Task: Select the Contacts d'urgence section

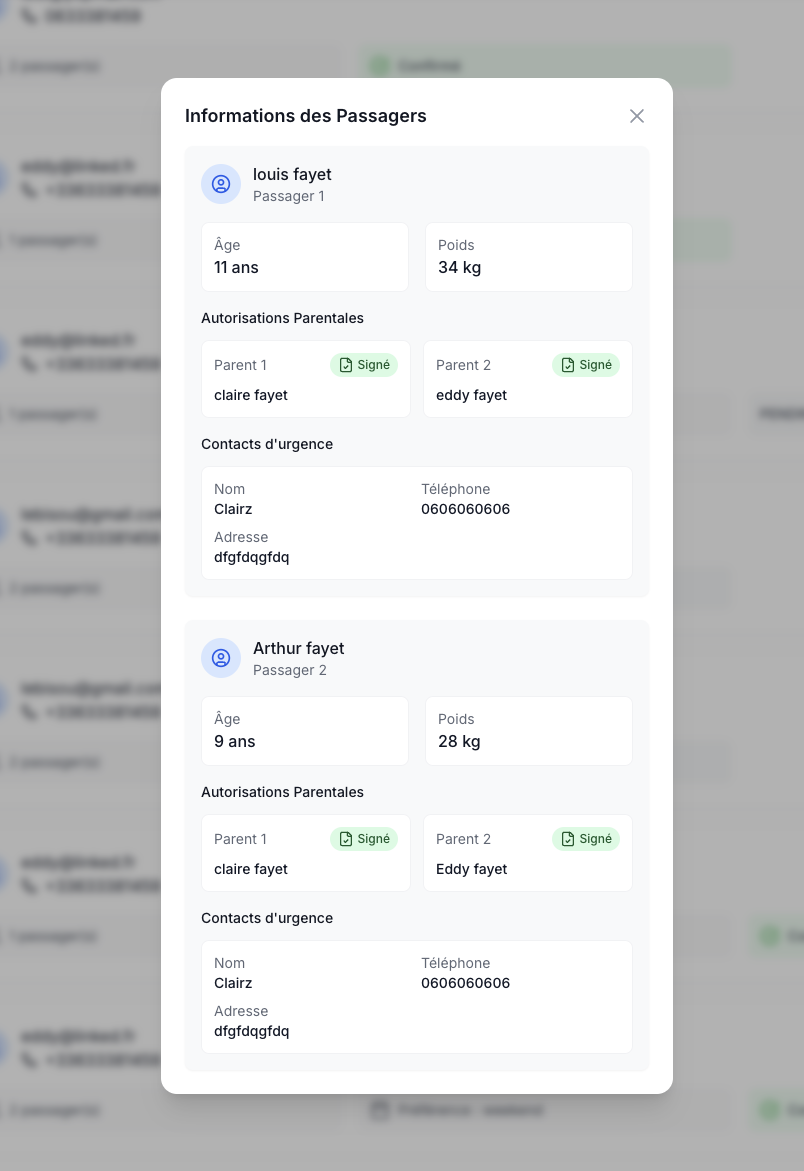Action: tap(267, 444)
